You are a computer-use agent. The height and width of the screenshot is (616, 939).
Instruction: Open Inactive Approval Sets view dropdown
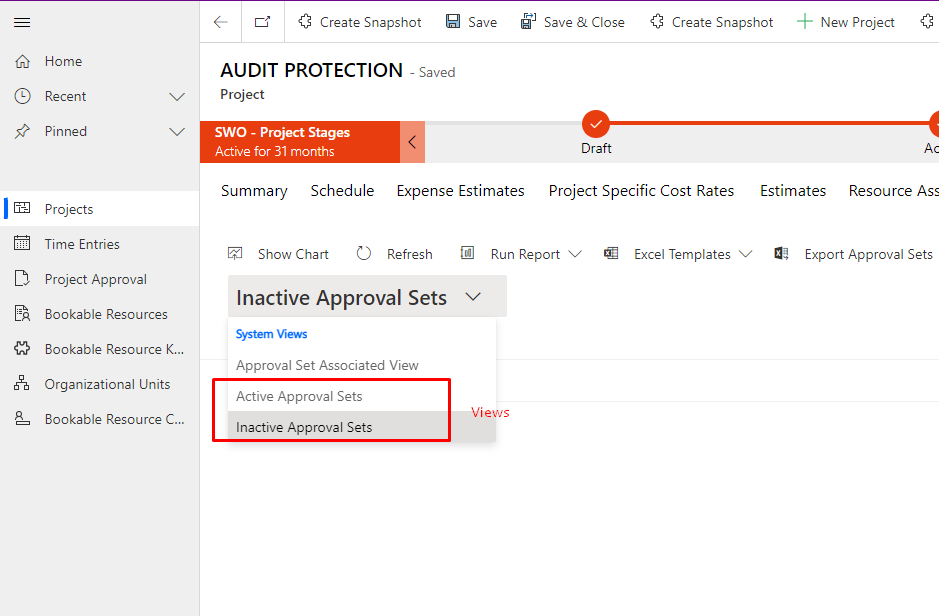coord(473,297)
